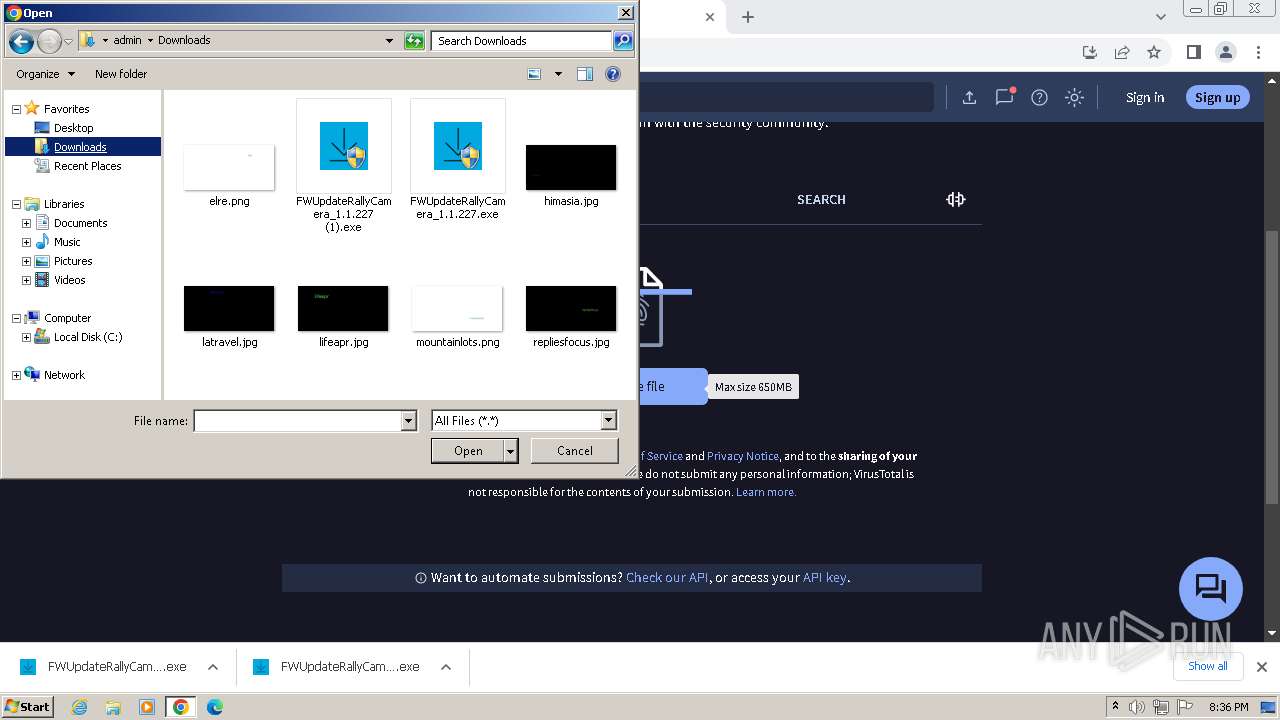
Task: Launch Internet Explorer from taskbar
Action: [x=79, y=707]
